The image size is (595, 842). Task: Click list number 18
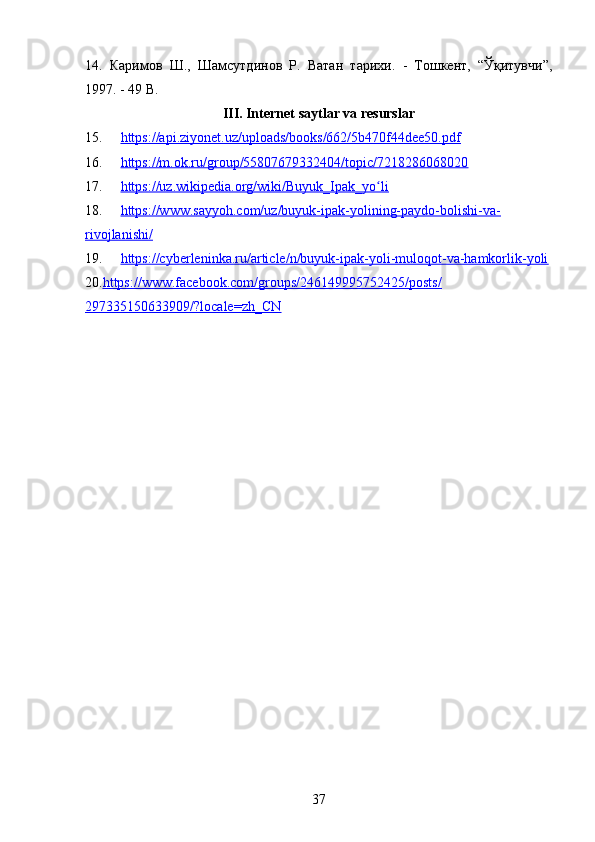(x=93, y=210)
